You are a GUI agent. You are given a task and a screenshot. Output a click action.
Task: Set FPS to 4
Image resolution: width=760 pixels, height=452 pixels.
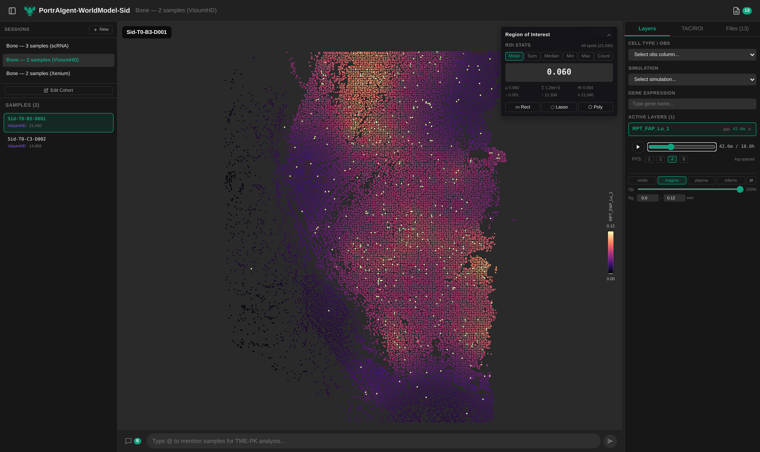672,159
